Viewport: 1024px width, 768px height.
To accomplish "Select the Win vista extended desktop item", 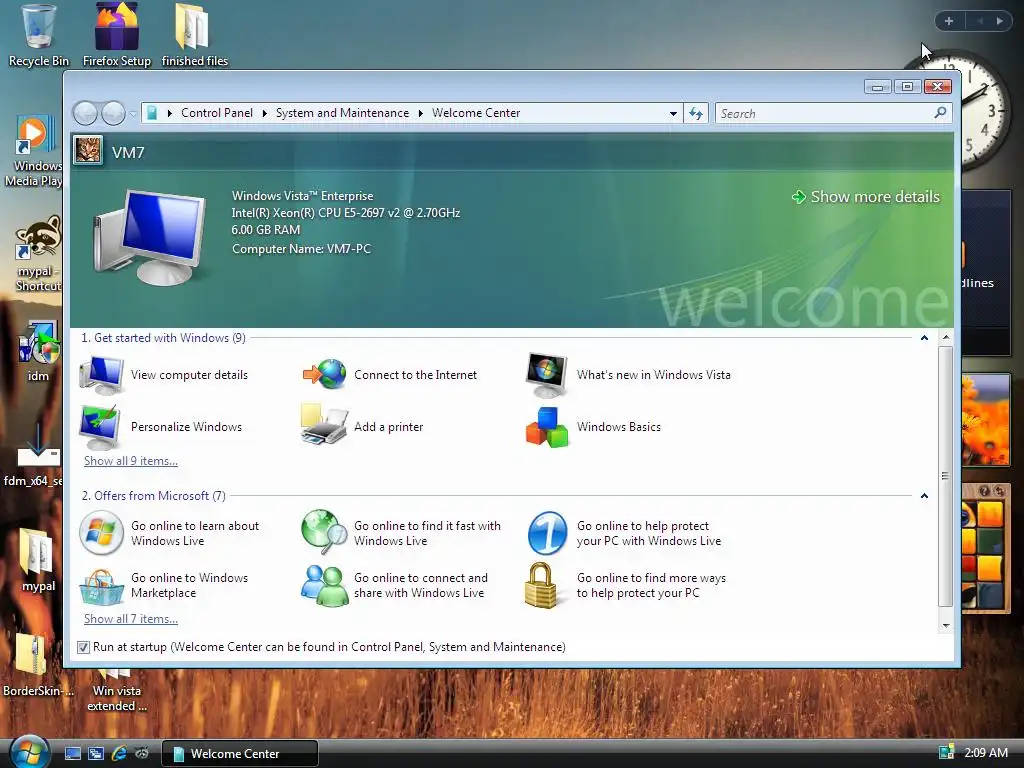I will coord(117,690).
